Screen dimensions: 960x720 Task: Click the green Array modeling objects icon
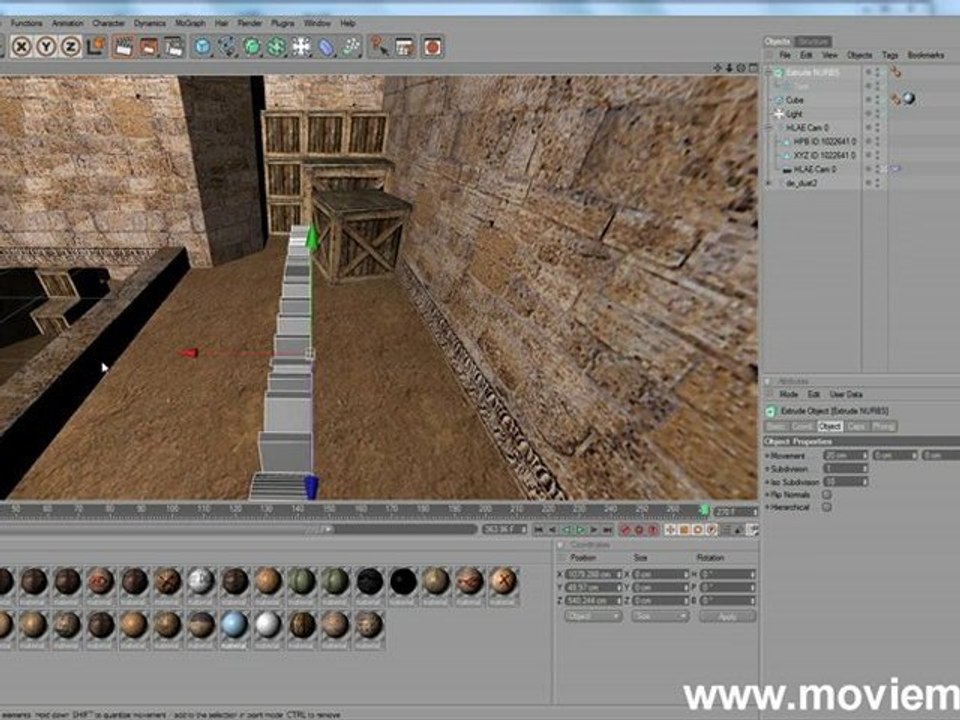pos(276,47)
